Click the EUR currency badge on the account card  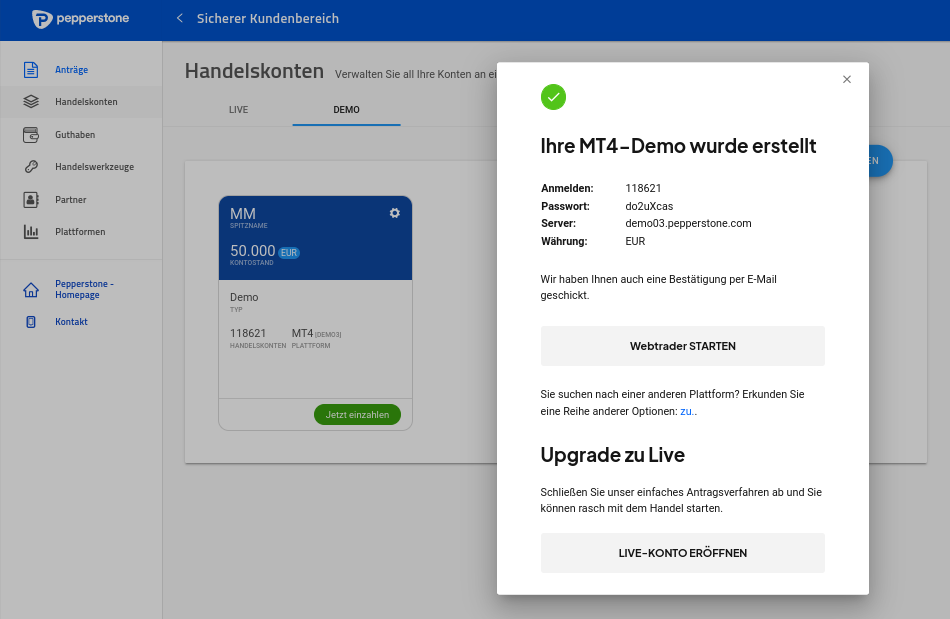[289, 253]
